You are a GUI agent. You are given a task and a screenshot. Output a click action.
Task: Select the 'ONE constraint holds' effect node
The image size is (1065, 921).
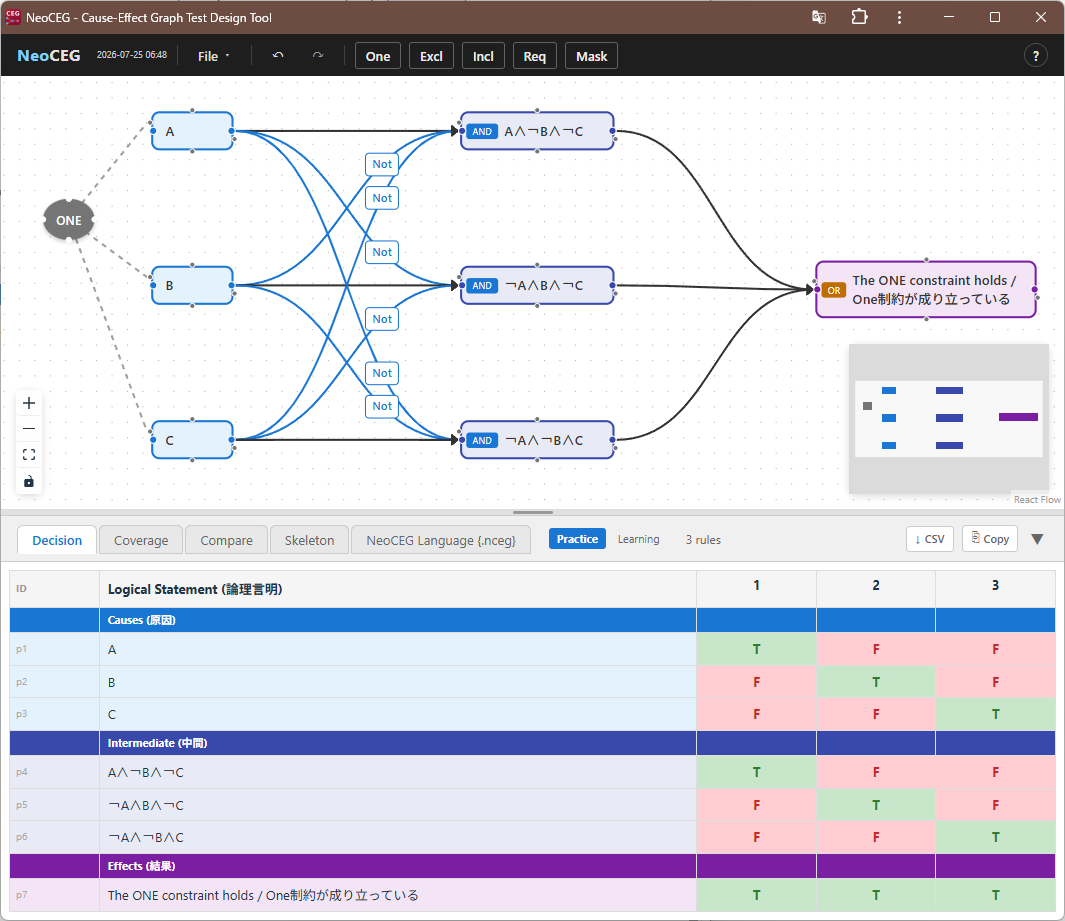point(926,289)
